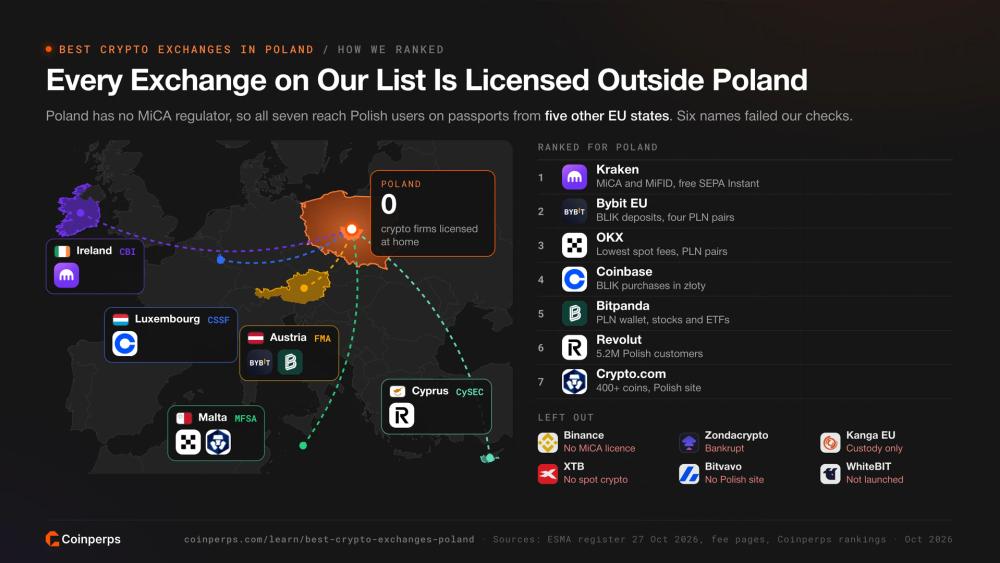Click 'PLN wallet, stocks and ETFs' text
Image resolution: width=1000 pixels, height=563 pixels.
click(663, 319)
